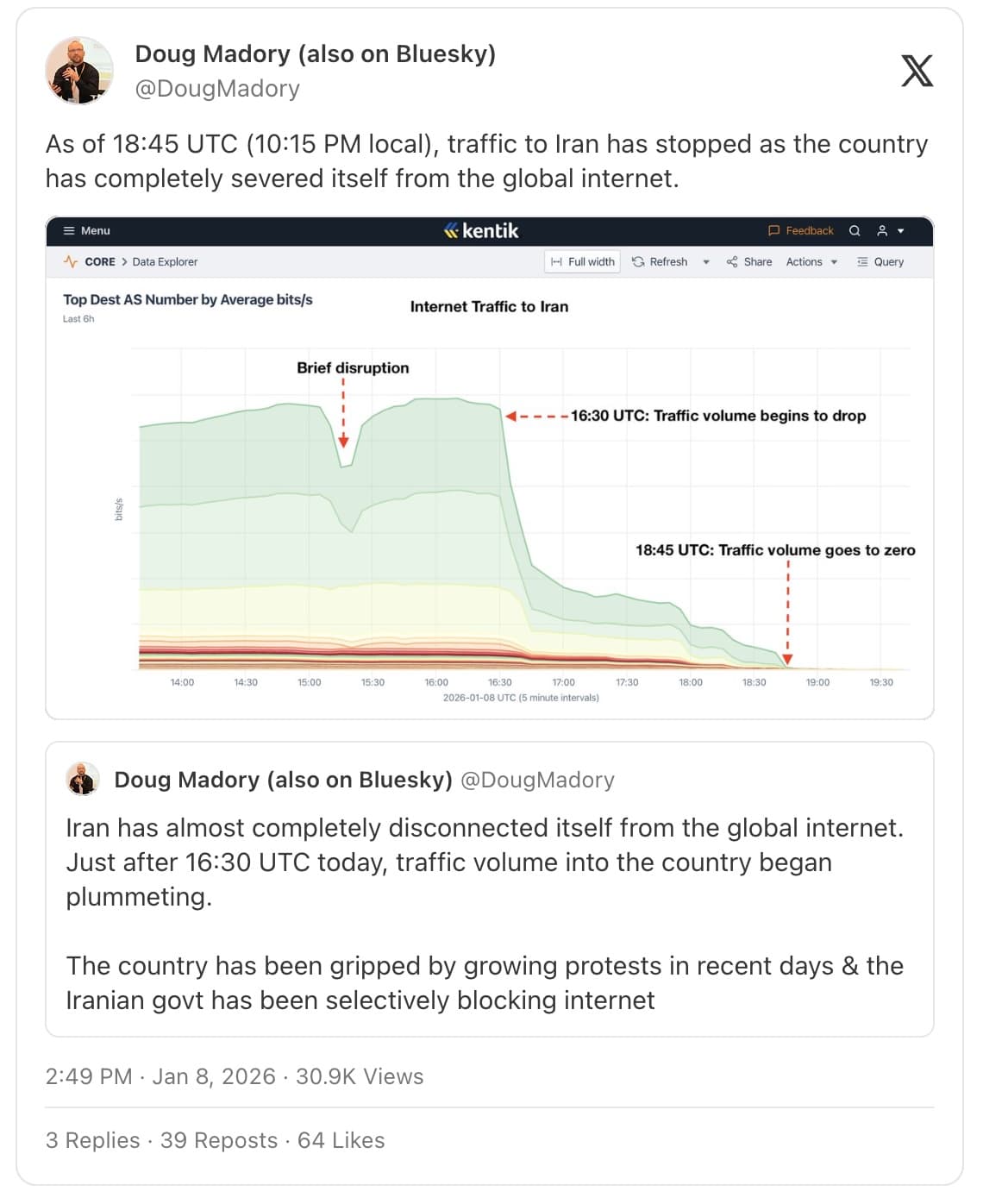Toggle the Full width button
983x1204 pixels.
point(583,261)
